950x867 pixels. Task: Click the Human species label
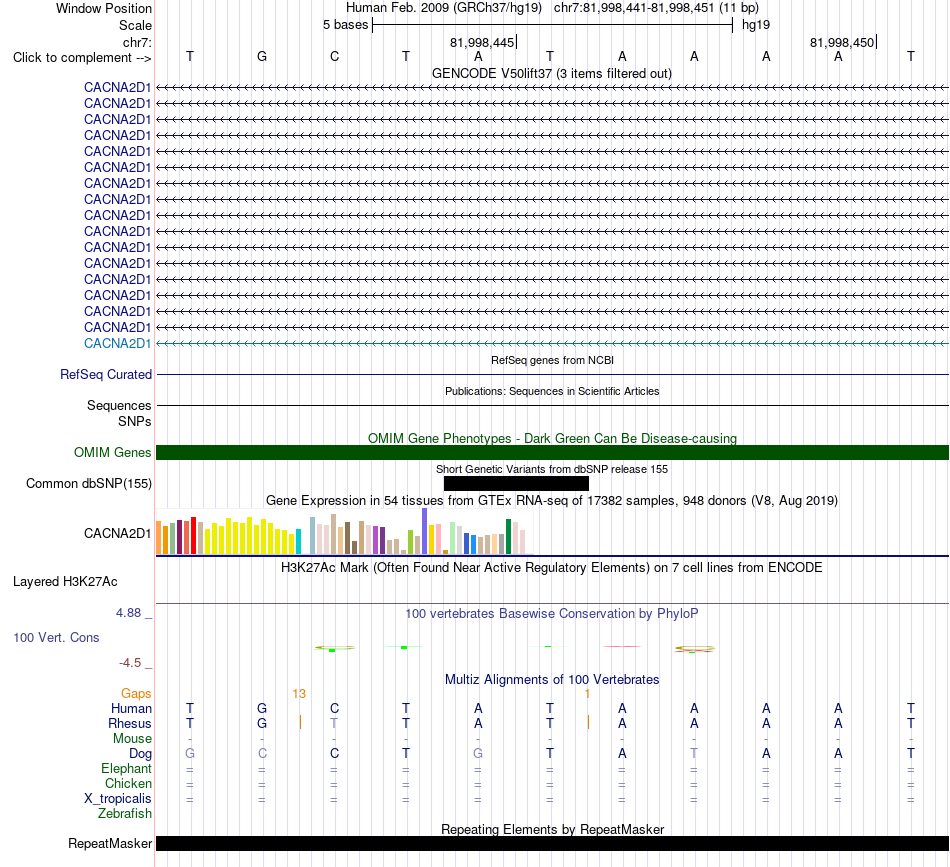click(x=131, y=709)
